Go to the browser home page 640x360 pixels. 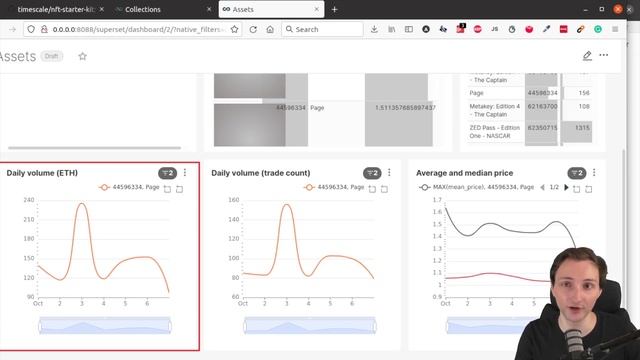270,29
